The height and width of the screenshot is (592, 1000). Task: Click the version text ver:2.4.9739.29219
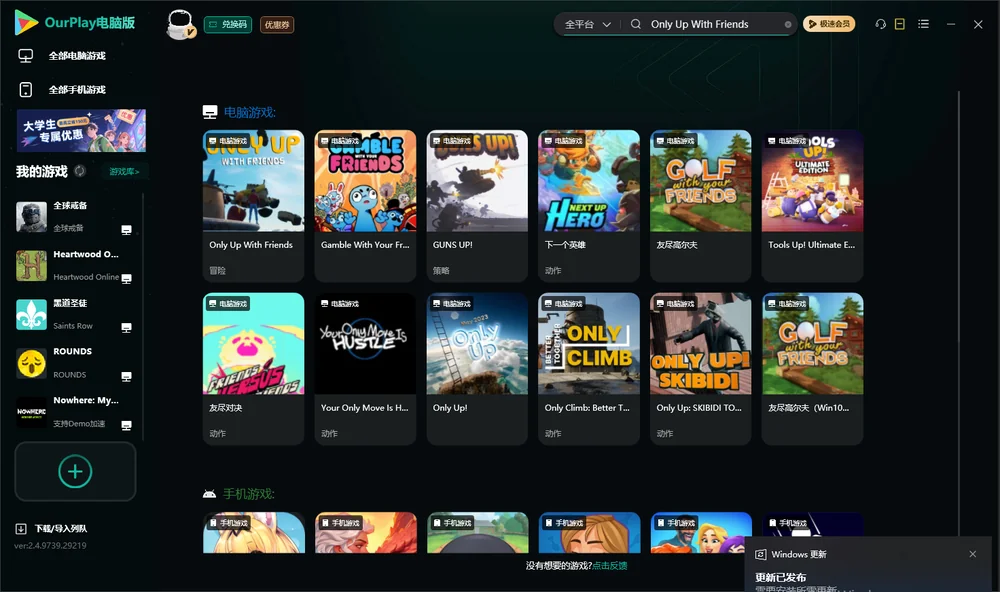tap(50, 545)
